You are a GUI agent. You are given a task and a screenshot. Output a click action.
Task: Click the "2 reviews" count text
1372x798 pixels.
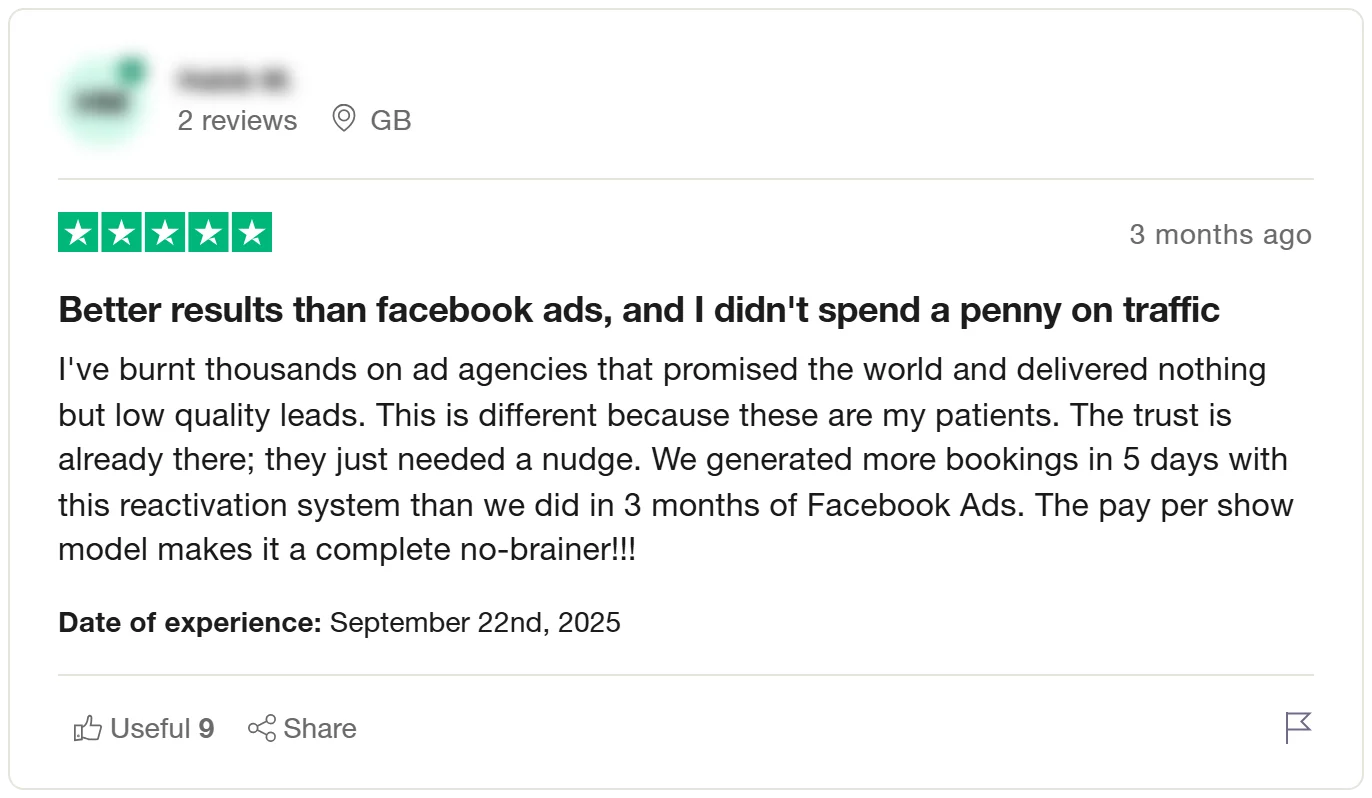click(x=237, y=120)
